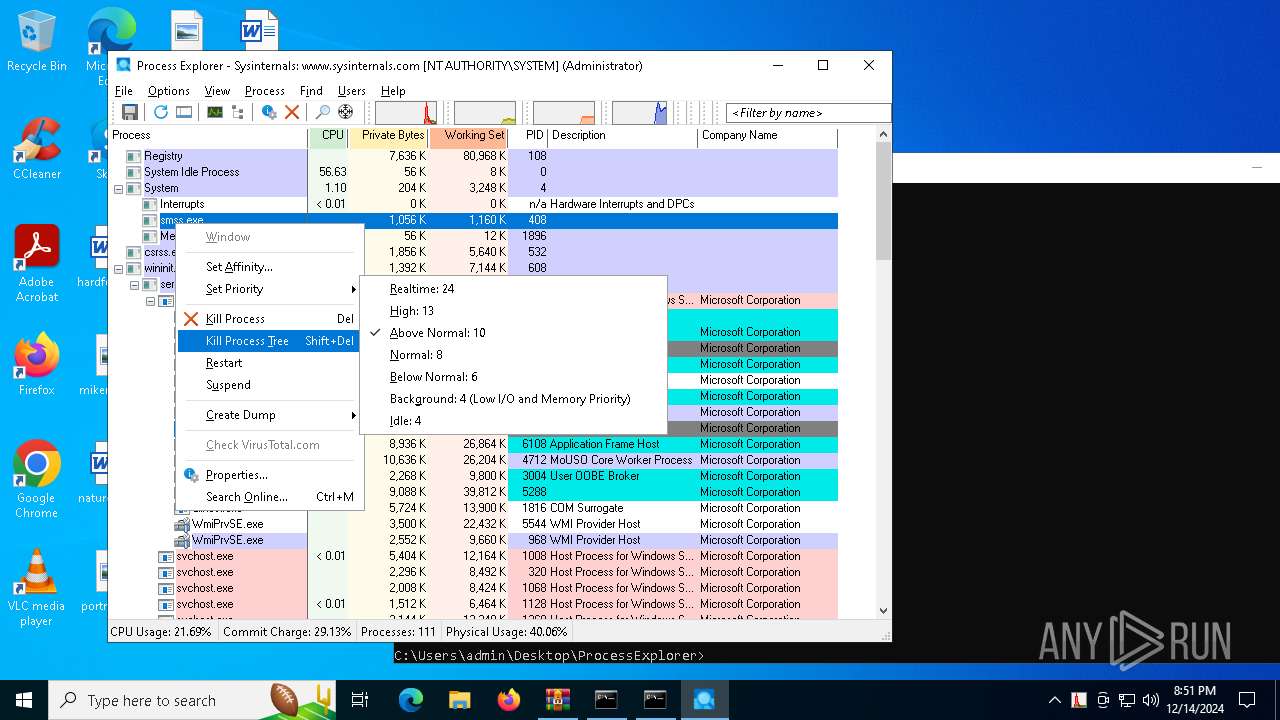Open the orange I/O mini graph in toolbar
This screenshot has width=1280, height=720.
click(564, 113)
